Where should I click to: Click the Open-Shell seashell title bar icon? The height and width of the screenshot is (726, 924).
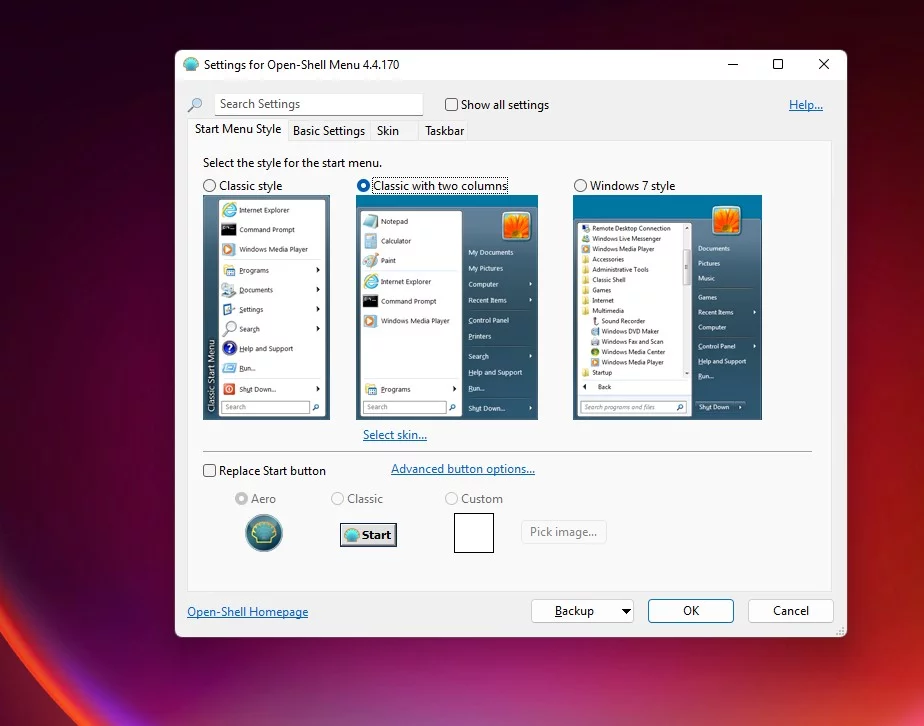(x=191, y=64)
